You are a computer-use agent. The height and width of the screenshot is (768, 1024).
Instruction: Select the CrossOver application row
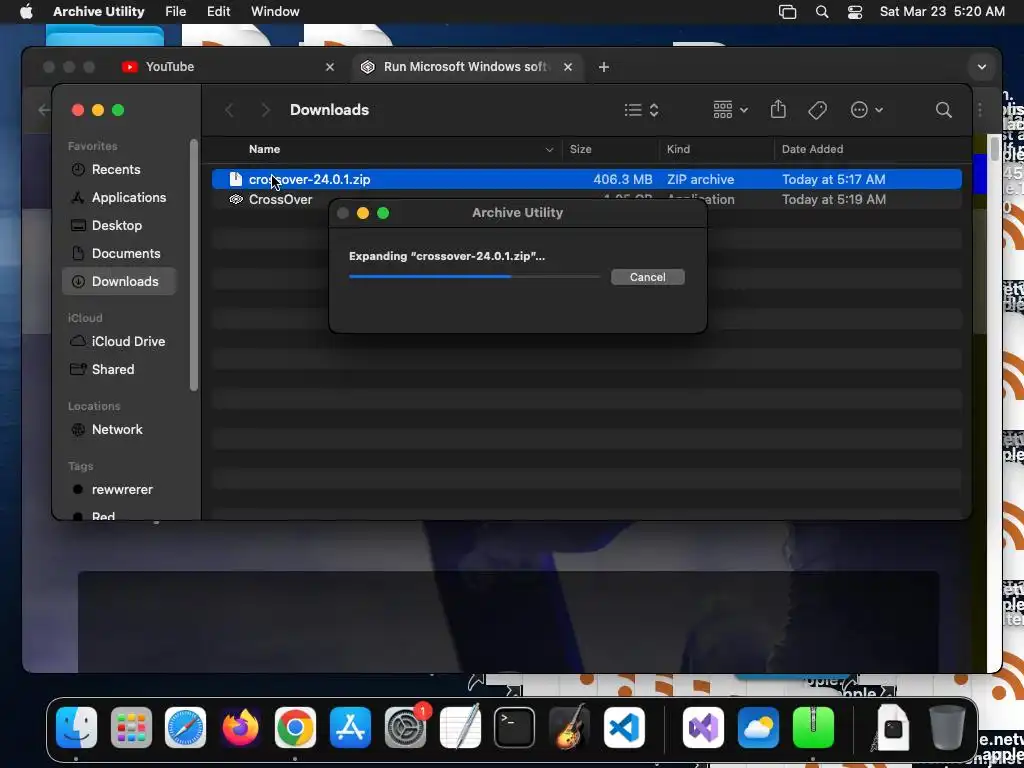pyautogui.click(x=586, y=199)
